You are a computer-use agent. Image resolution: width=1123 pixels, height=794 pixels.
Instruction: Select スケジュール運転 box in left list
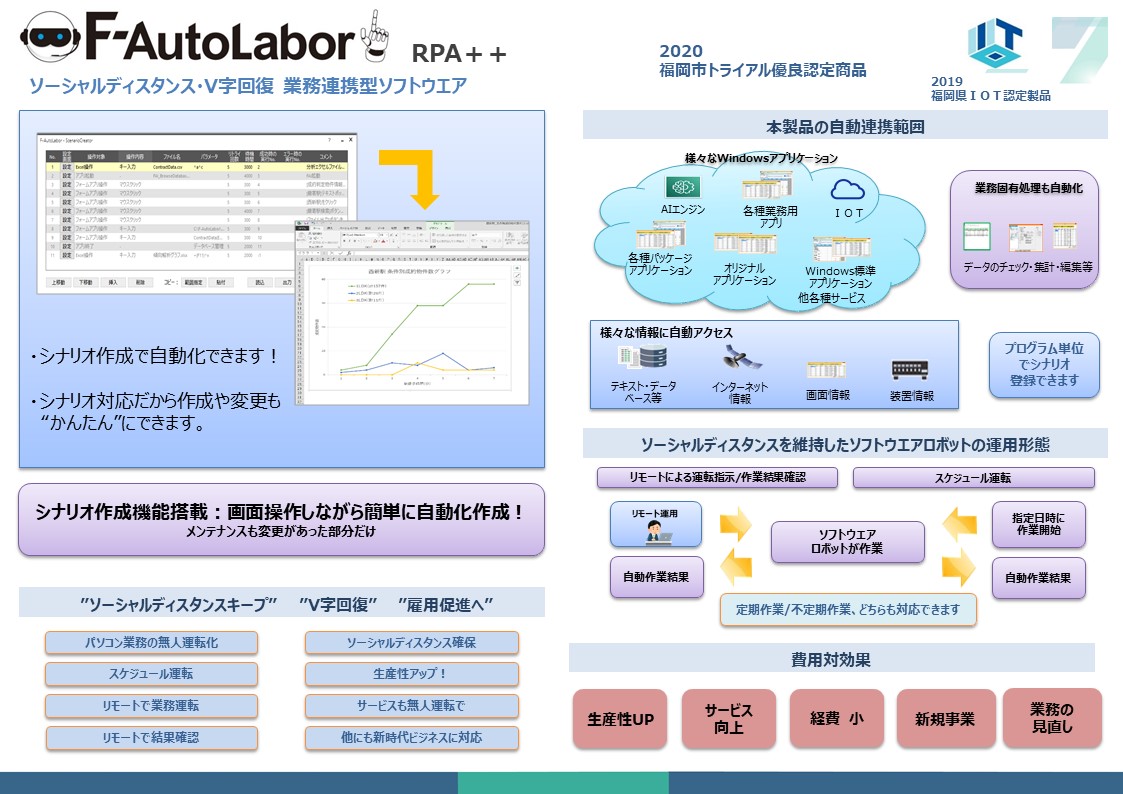(x=151, y=674)
